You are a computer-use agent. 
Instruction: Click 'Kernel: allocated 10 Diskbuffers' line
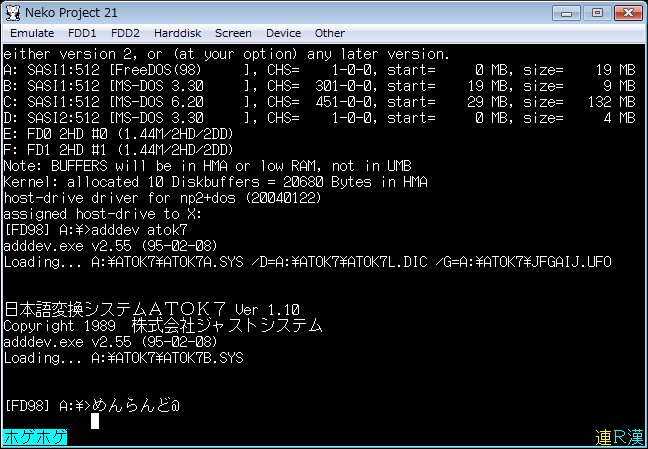point(215,182)
